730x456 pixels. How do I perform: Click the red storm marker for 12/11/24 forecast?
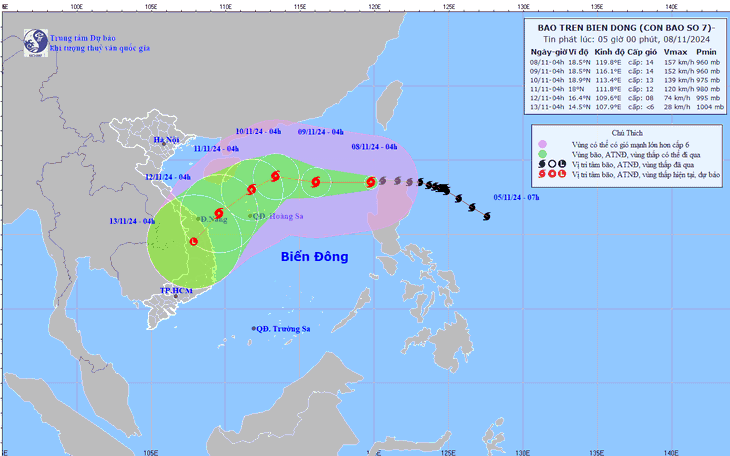click(x=219, y=213)
